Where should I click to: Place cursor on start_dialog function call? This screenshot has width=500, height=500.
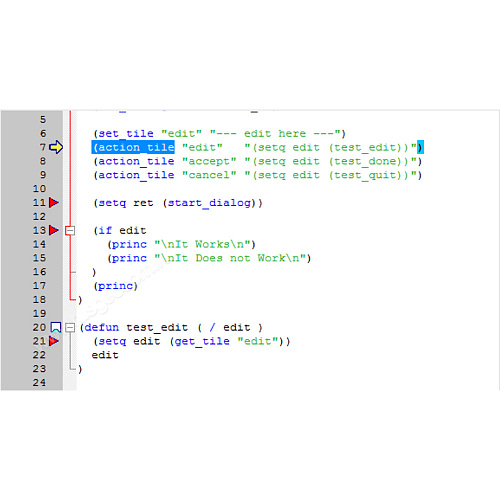209,203
